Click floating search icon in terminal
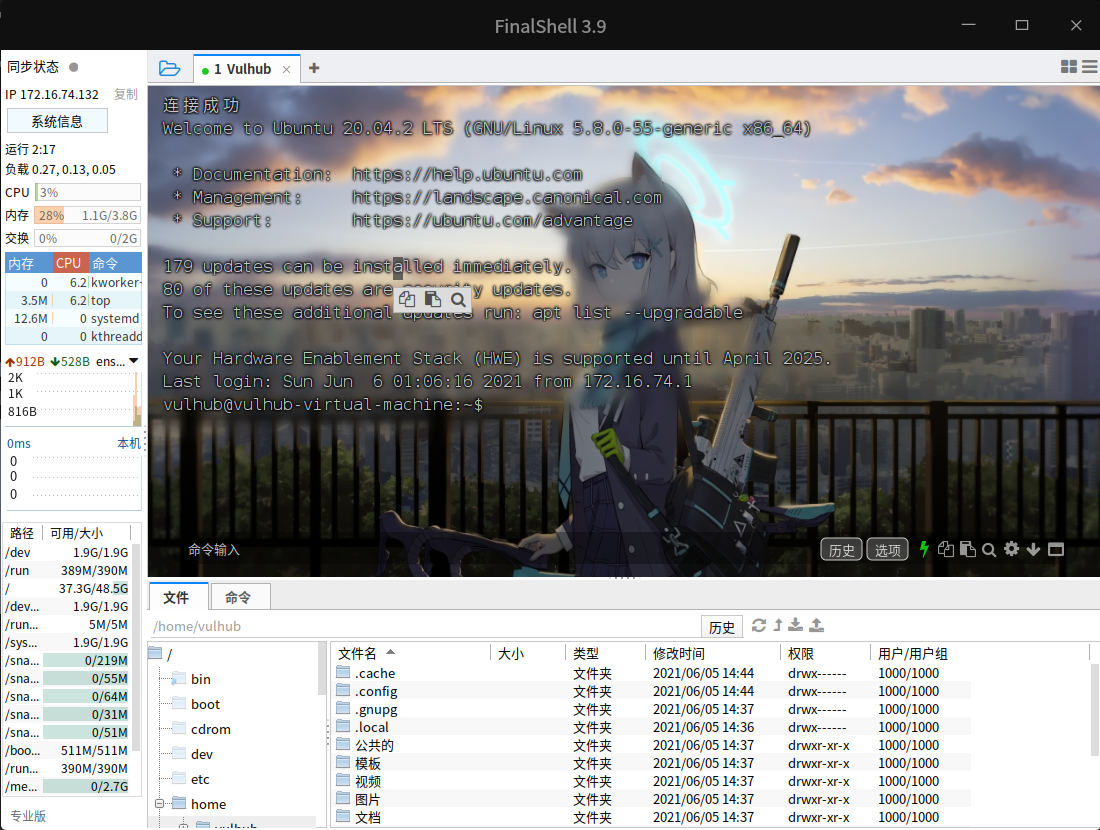Image resolution: width=1100 pixels, height=830 pixels. coord(458,300)
